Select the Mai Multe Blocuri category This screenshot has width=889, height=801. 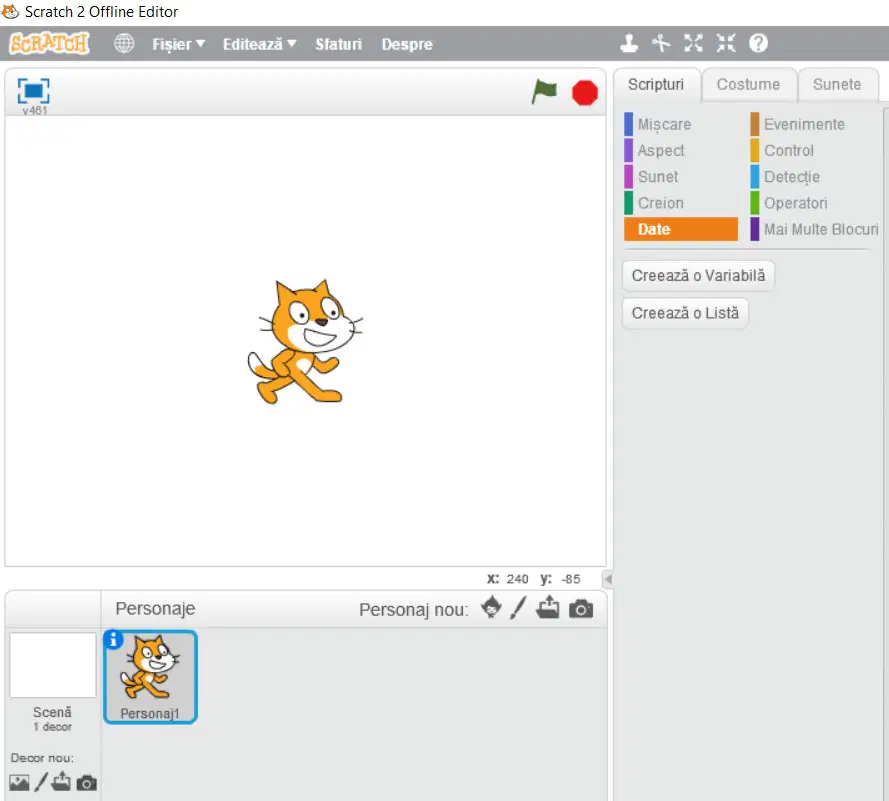point(814,229)
